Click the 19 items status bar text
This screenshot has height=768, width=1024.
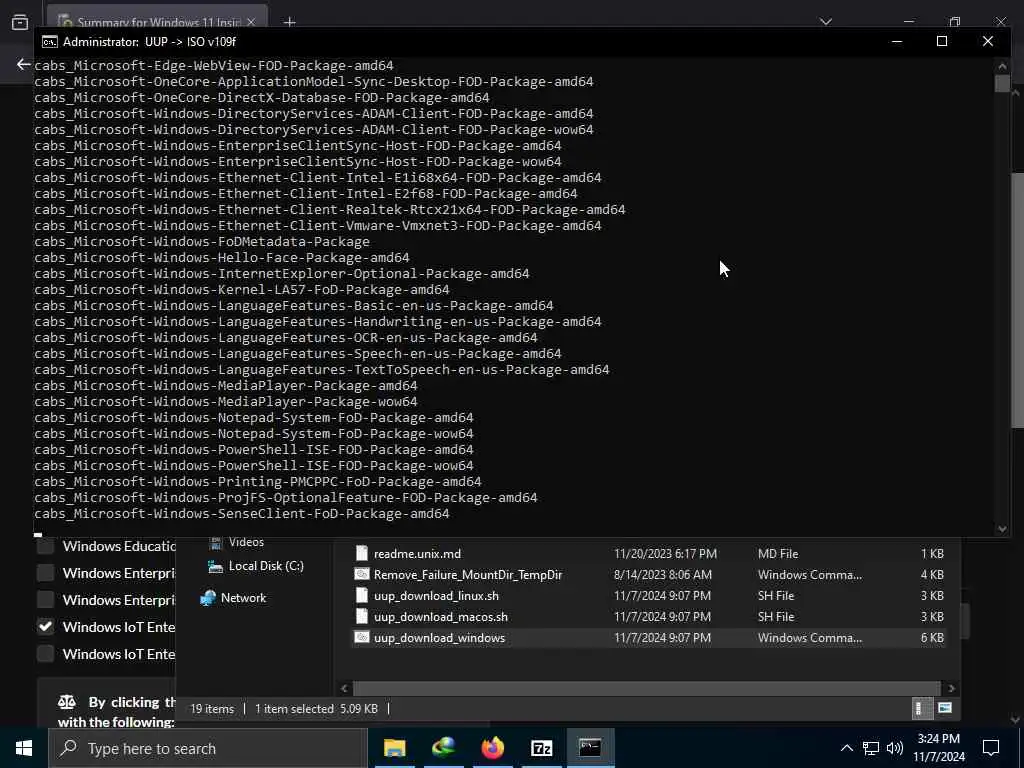tap(212, 709)
